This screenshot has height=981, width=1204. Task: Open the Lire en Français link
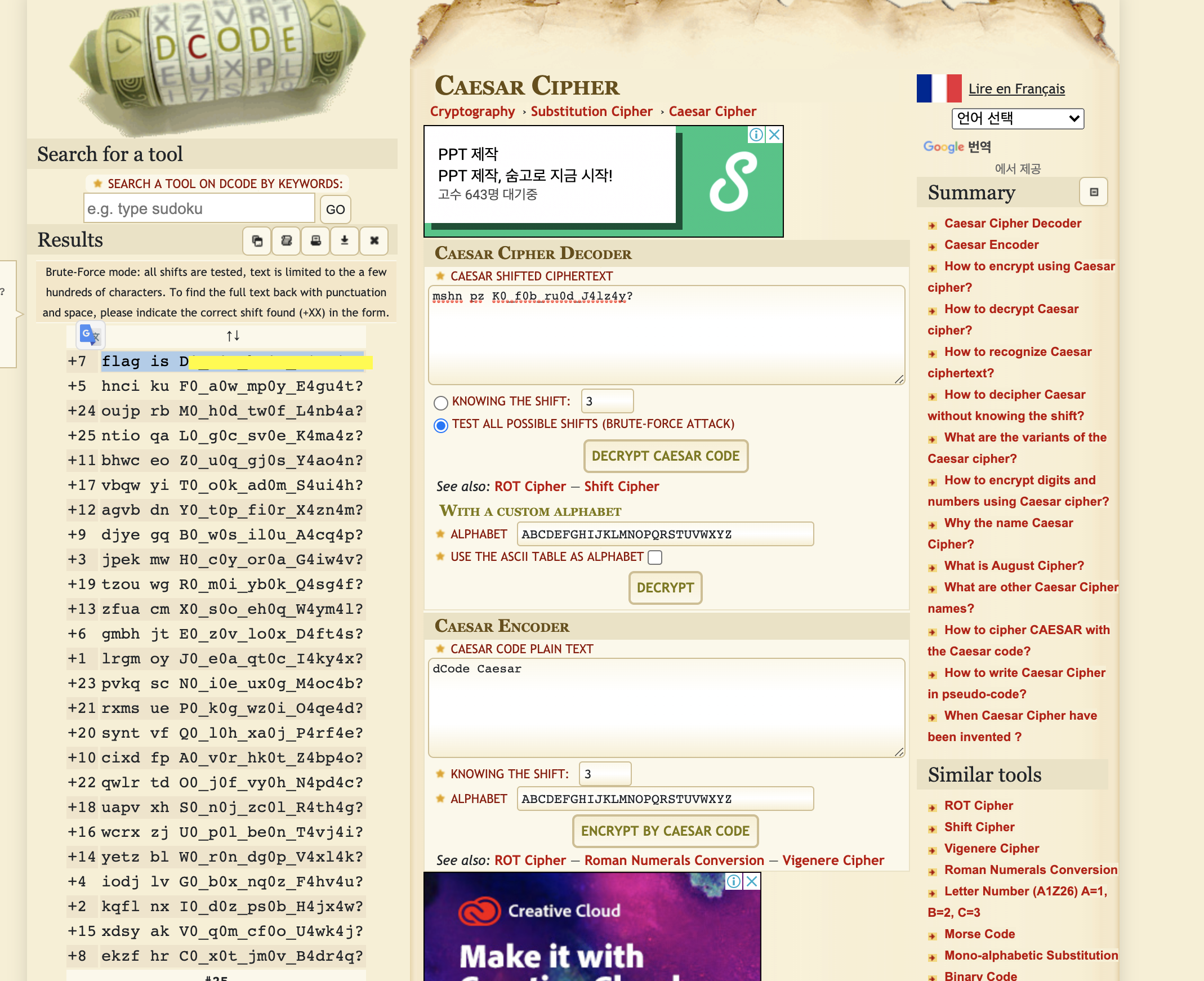pos(1016,89)
